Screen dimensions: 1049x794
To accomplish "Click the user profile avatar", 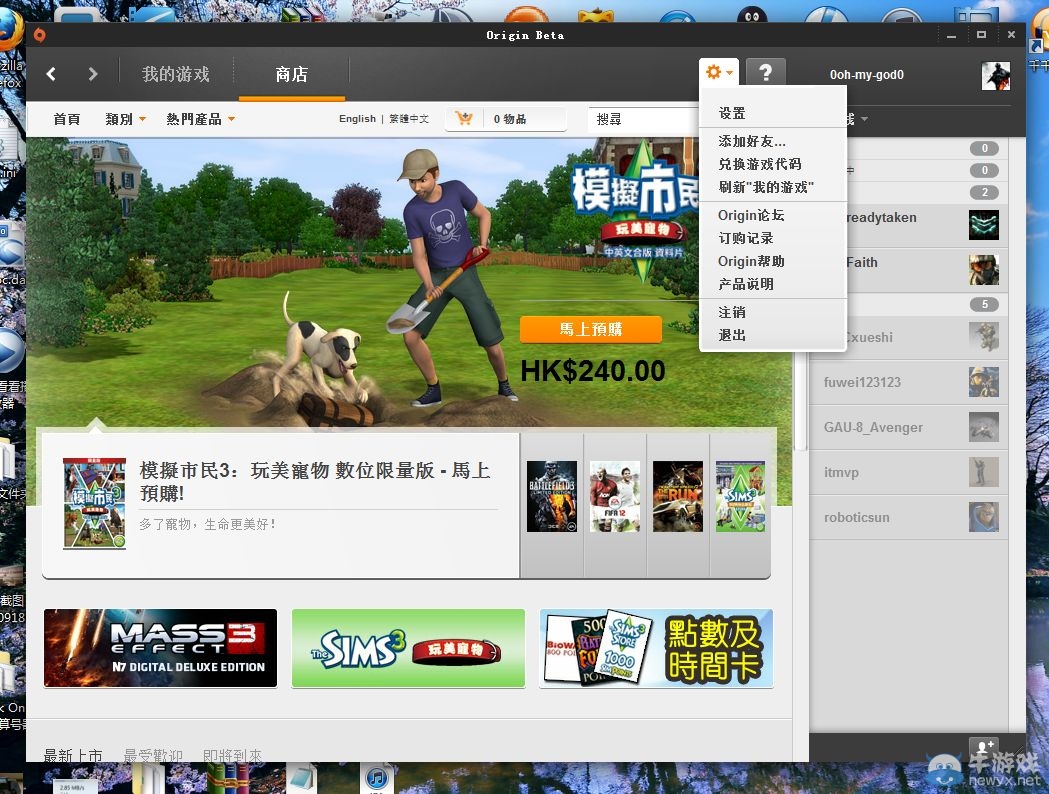I will click(995, 75).
